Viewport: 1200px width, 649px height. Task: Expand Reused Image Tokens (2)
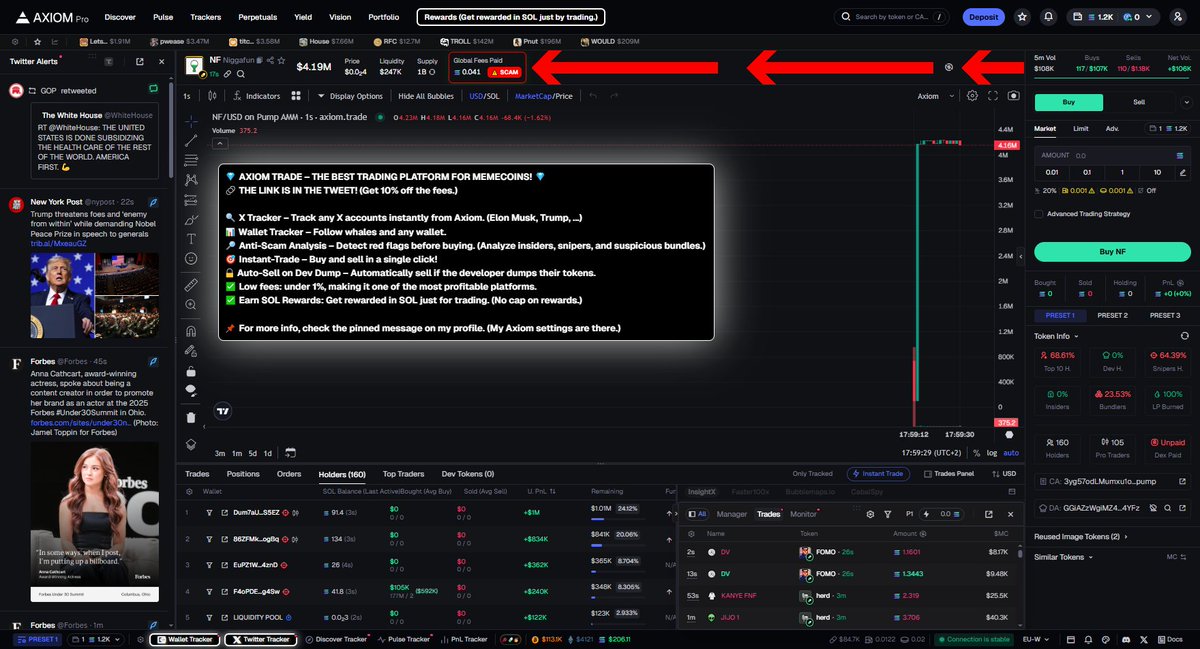tap(1079, 537)
